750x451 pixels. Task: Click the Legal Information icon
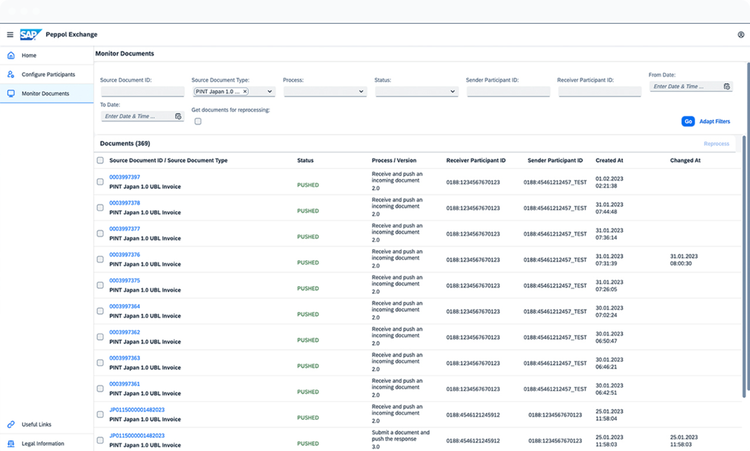click(x=11, y=443)
